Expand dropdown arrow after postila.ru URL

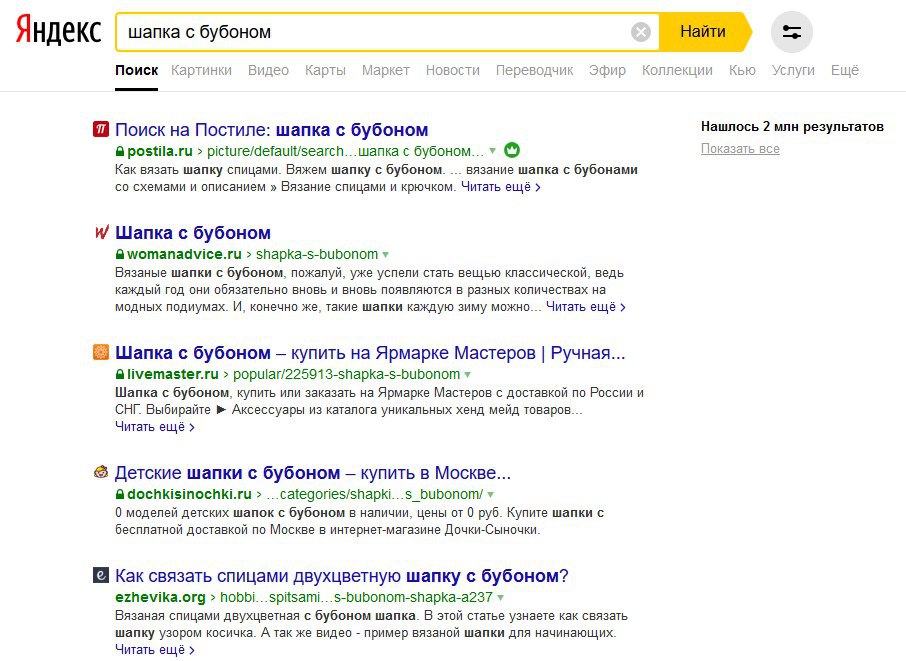point(492,151)
